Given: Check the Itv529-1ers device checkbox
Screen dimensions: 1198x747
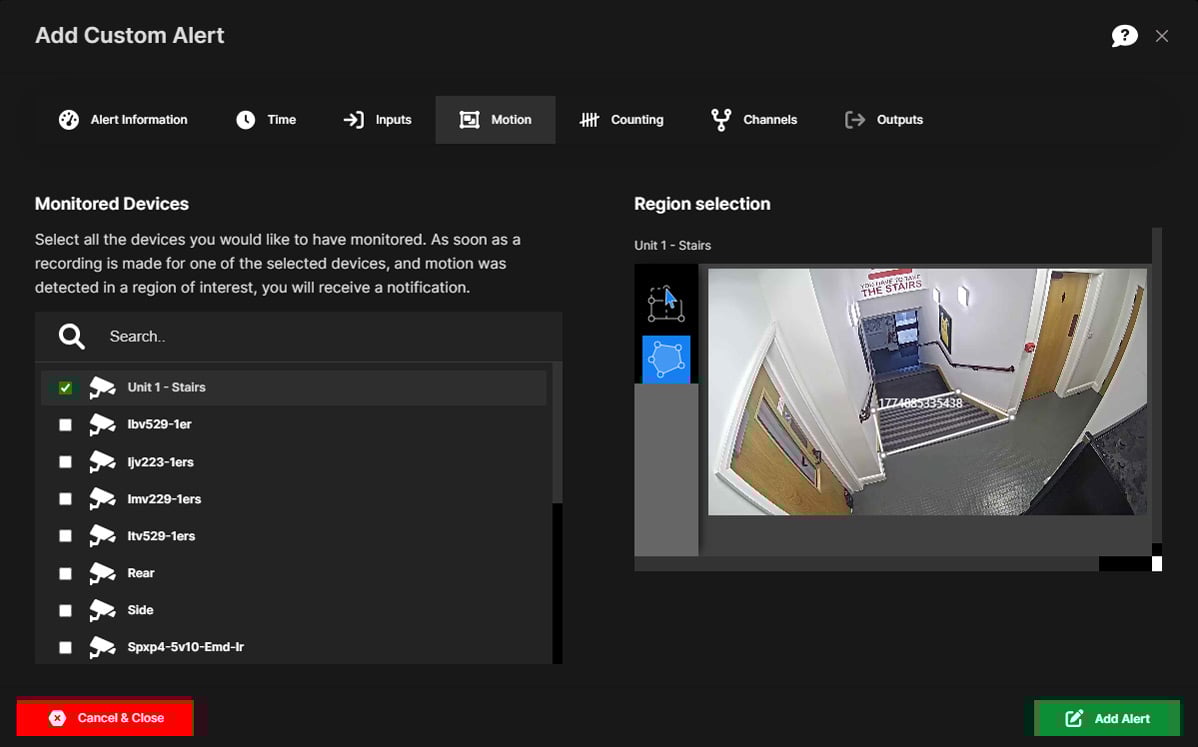Looking at the screenshot, I should click(x=66, y=536).
